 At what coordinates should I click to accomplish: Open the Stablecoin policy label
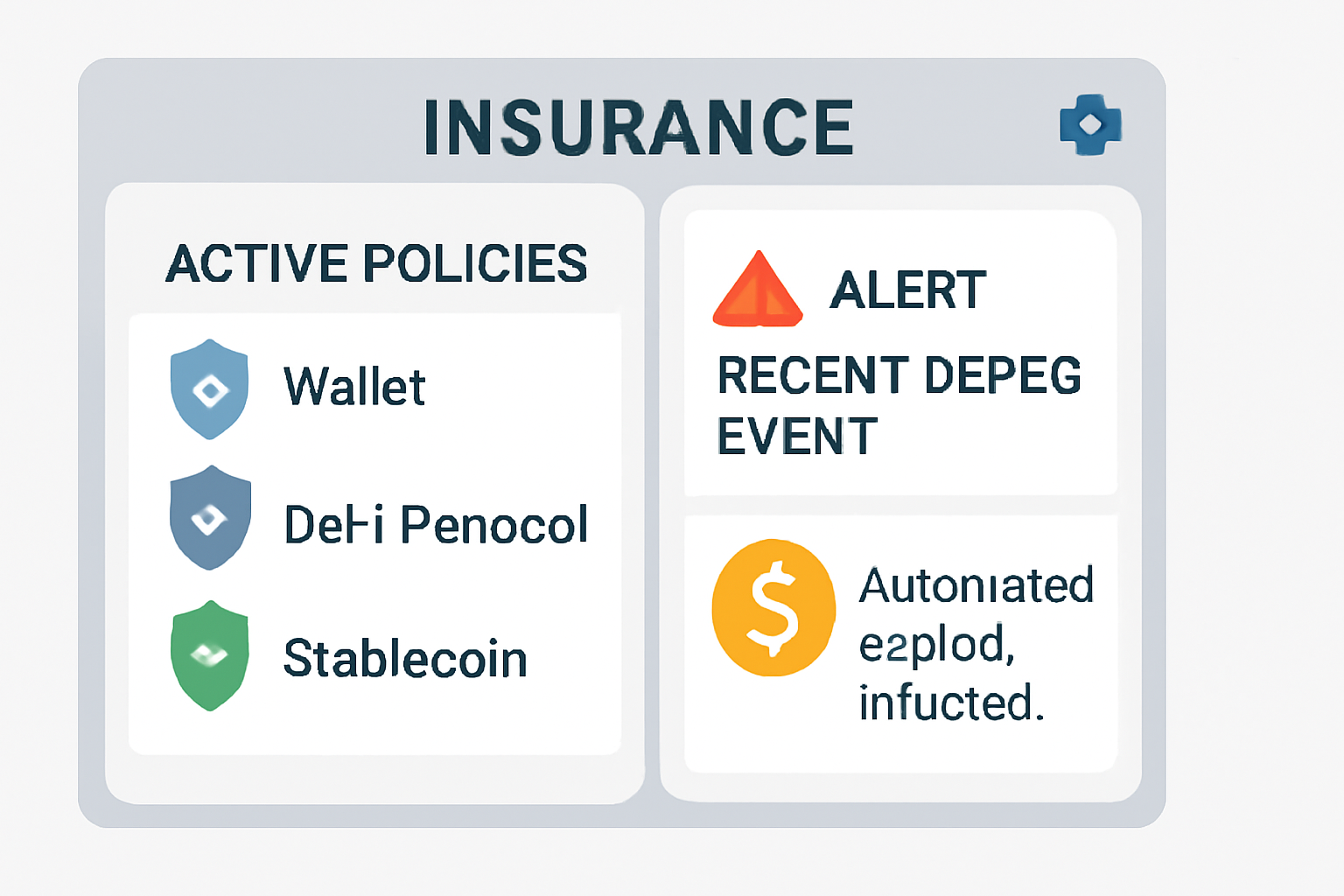click(x=405, y=659)
